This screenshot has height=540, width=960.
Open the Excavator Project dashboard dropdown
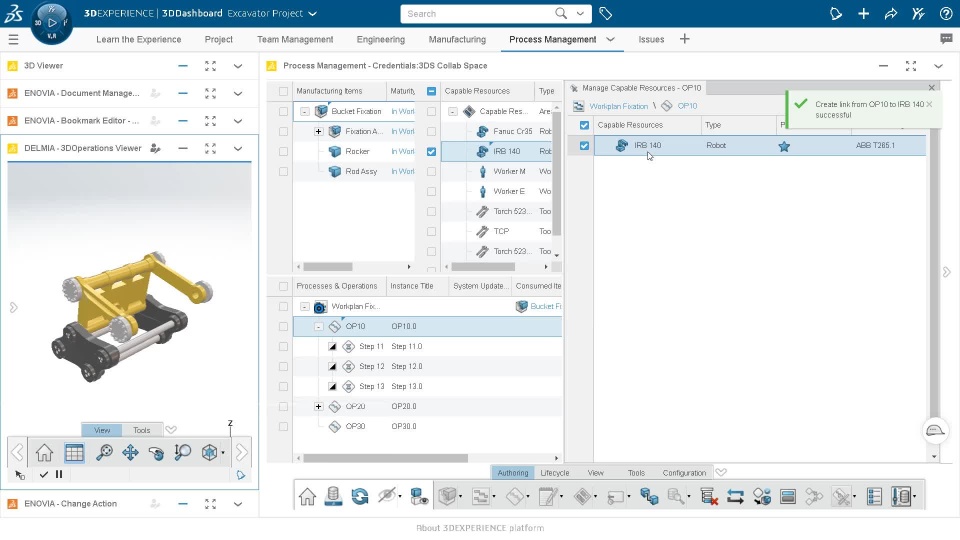click(x=313, y=13)
